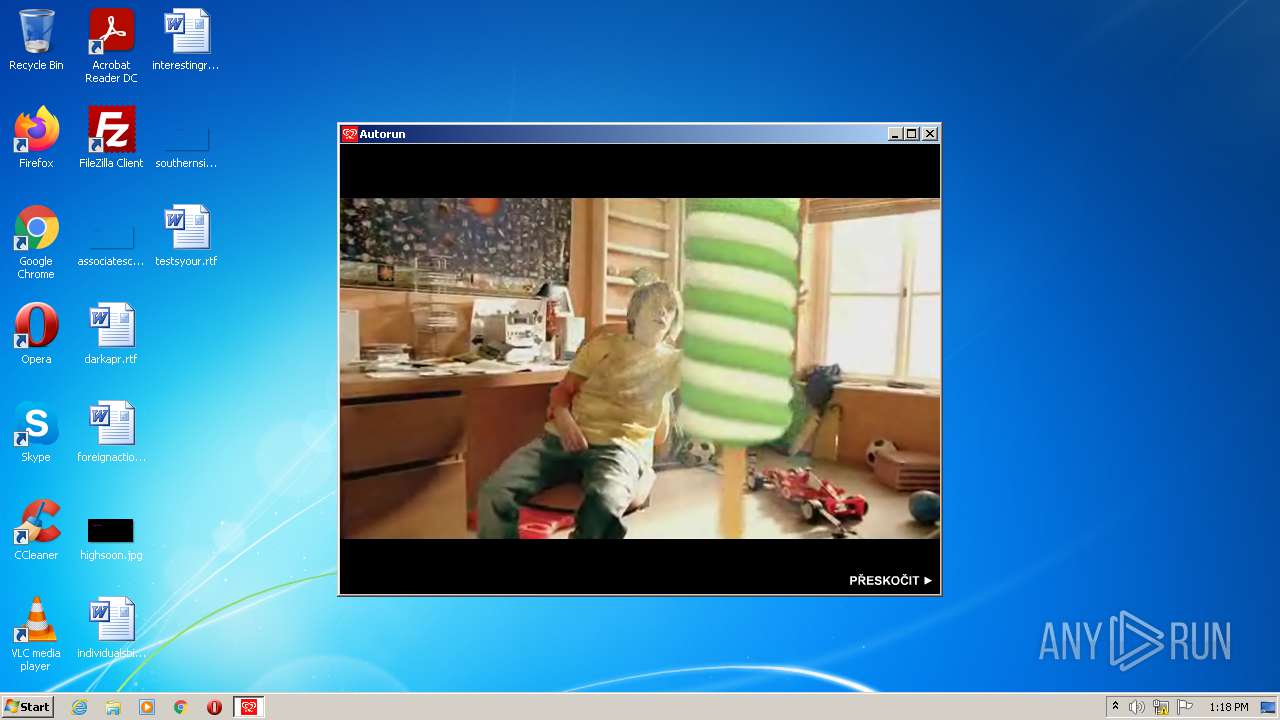
Task: Select the Firefox desktop shortcut
Action: (36, 138)
